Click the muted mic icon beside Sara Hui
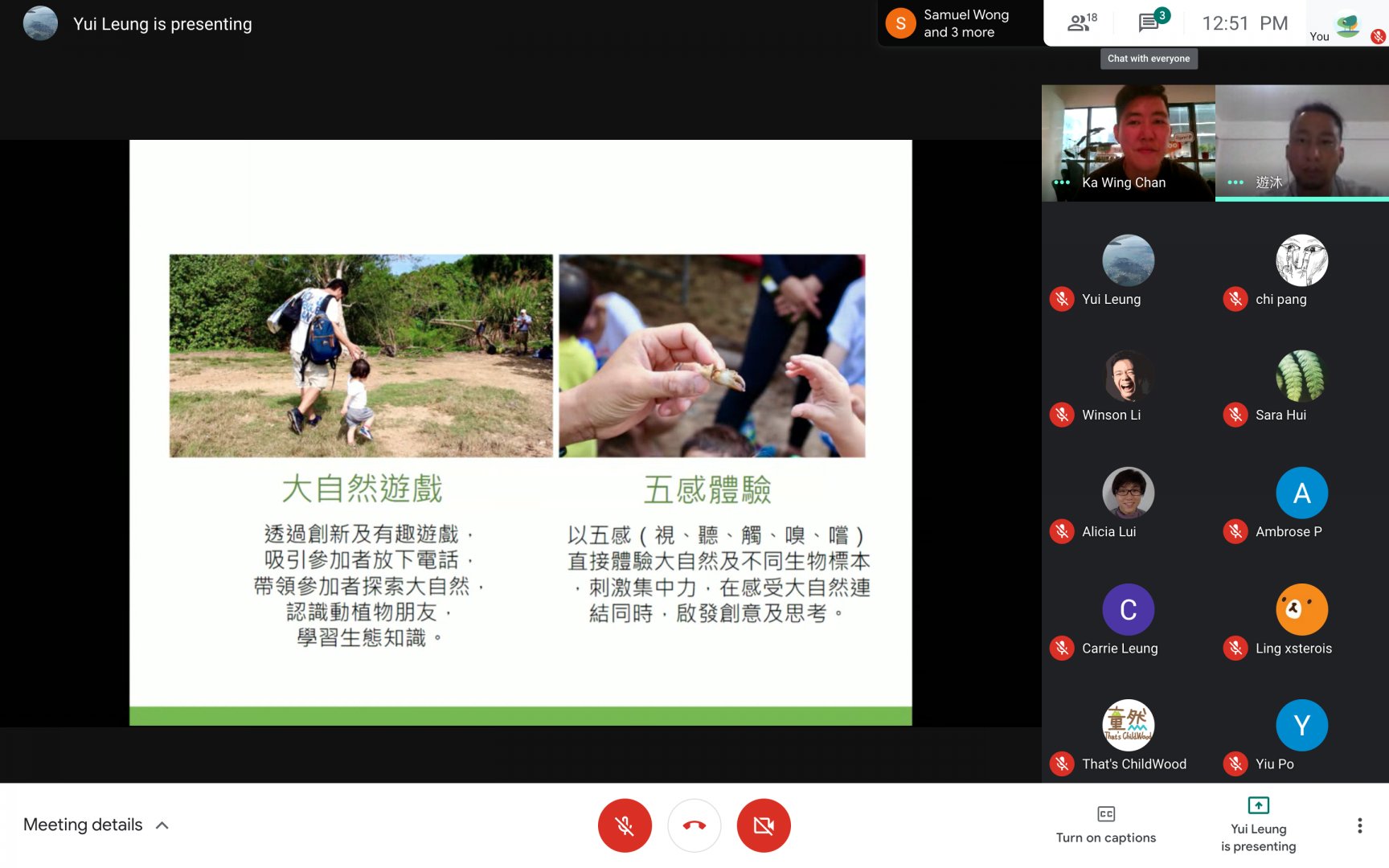This screenshot has height=868, width=1389. [x=1235, y=415]
